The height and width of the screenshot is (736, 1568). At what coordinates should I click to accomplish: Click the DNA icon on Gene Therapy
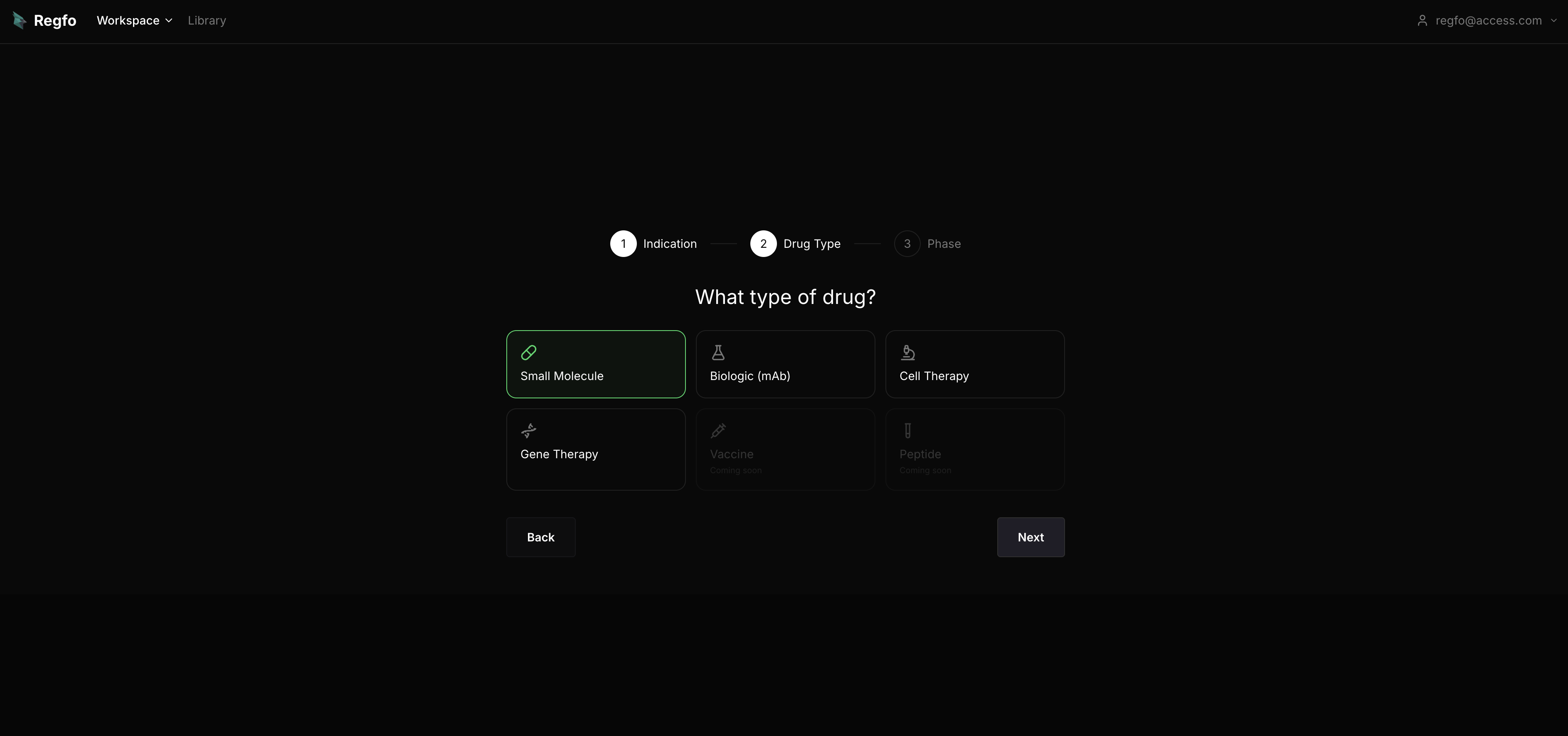pos(528,430)
